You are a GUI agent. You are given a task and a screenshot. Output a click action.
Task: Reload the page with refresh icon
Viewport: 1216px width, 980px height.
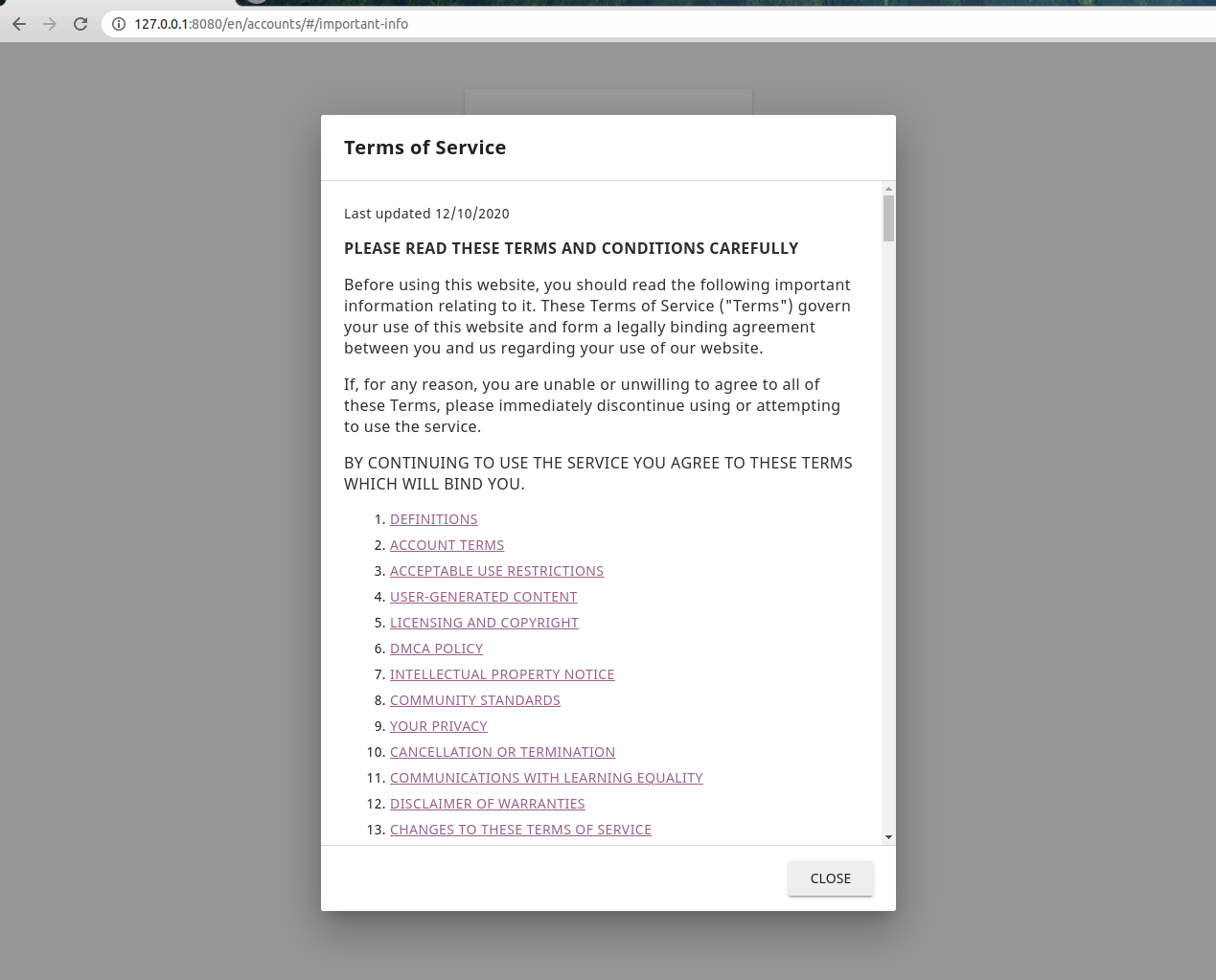tap(80, 24)
